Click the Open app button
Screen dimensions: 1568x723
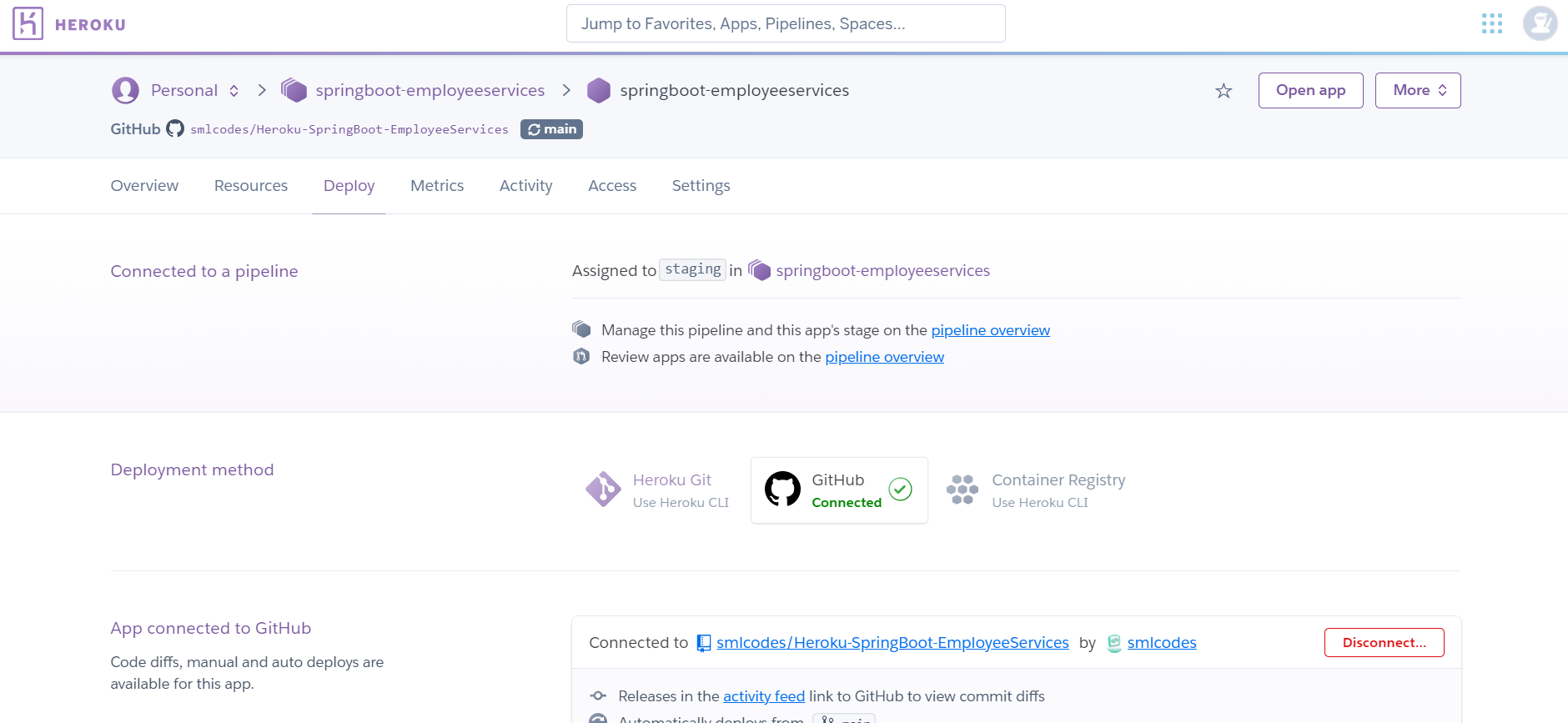click(x=1310, y=90)
